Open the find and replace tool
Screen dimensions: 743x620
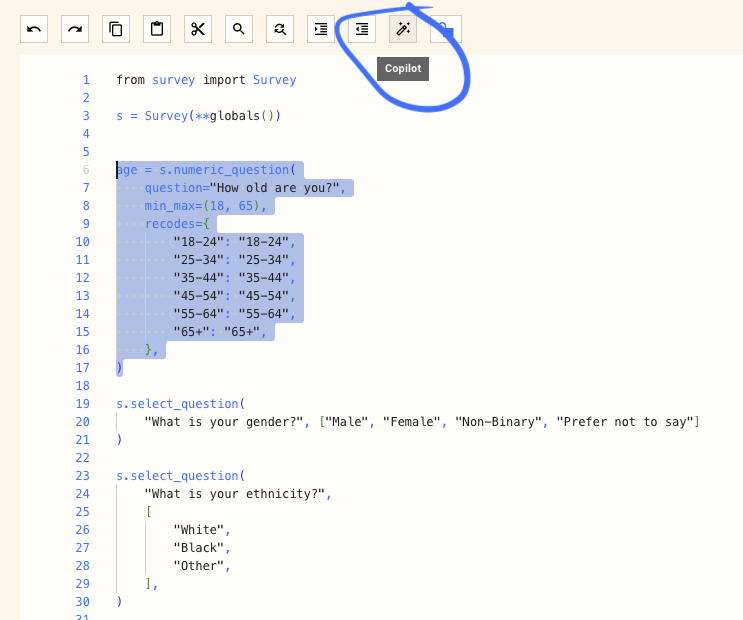pos(280,30)
